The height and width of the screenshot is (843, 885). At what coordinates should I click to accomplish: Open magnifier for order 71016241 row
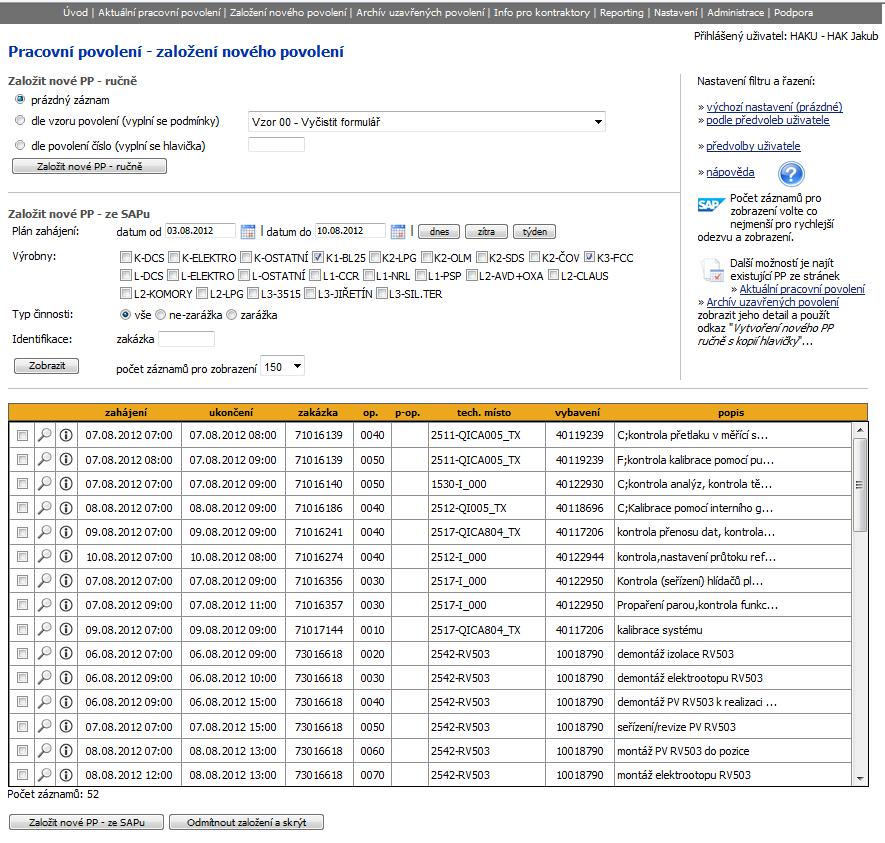pos(45,532)
